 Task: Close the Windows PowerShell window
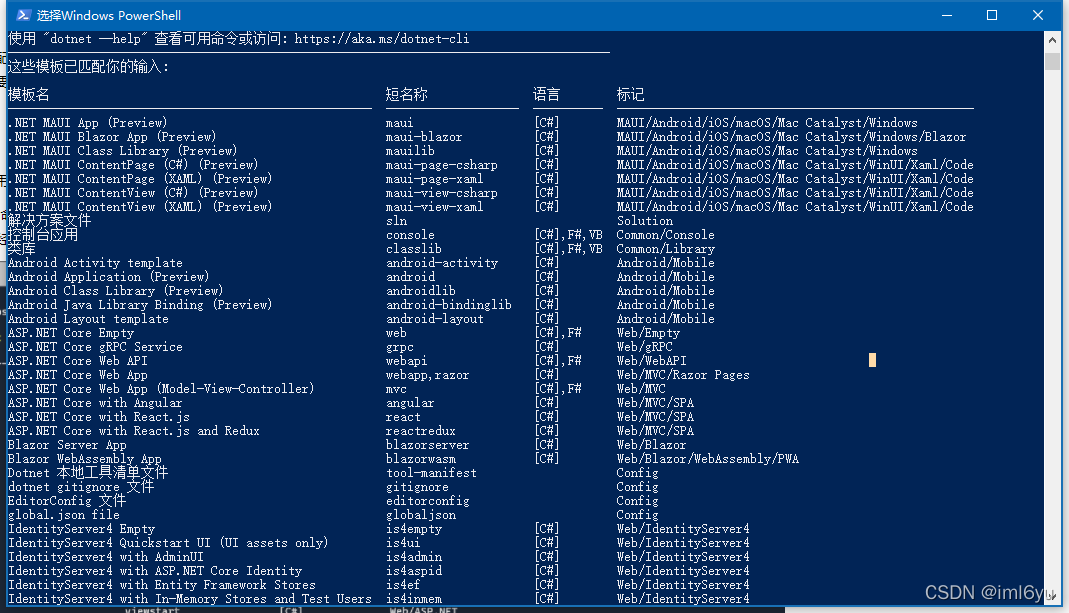(x=1038, y=15)
